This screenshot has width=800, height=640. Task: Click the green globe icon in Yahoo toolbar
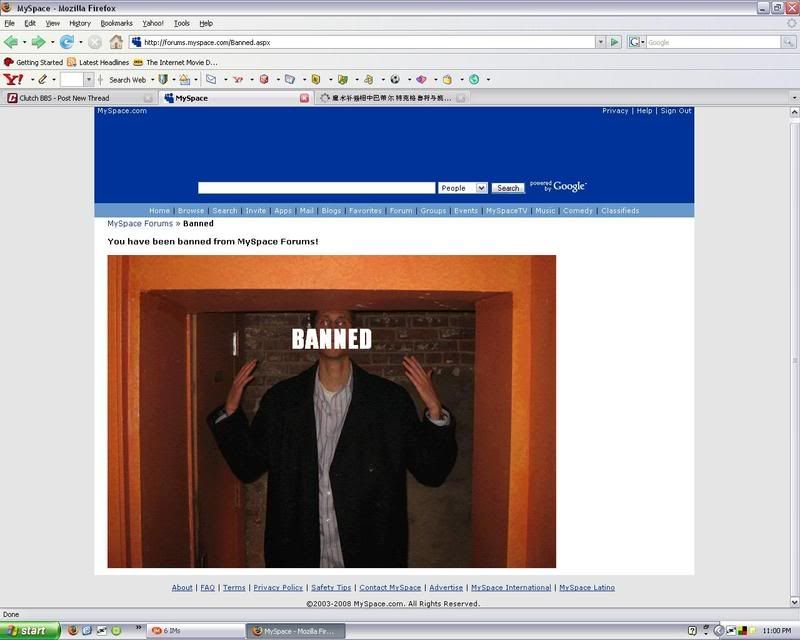click(474, 79)
